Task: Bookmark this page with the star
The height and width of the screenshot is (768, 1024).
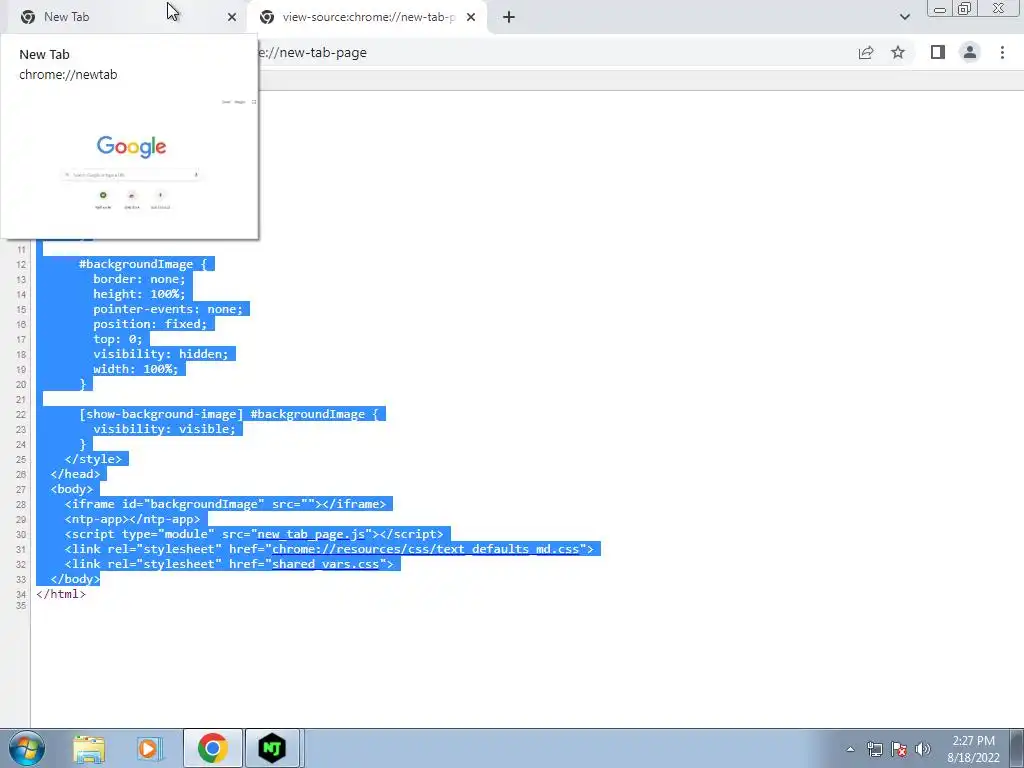Action: pos(898,52)
